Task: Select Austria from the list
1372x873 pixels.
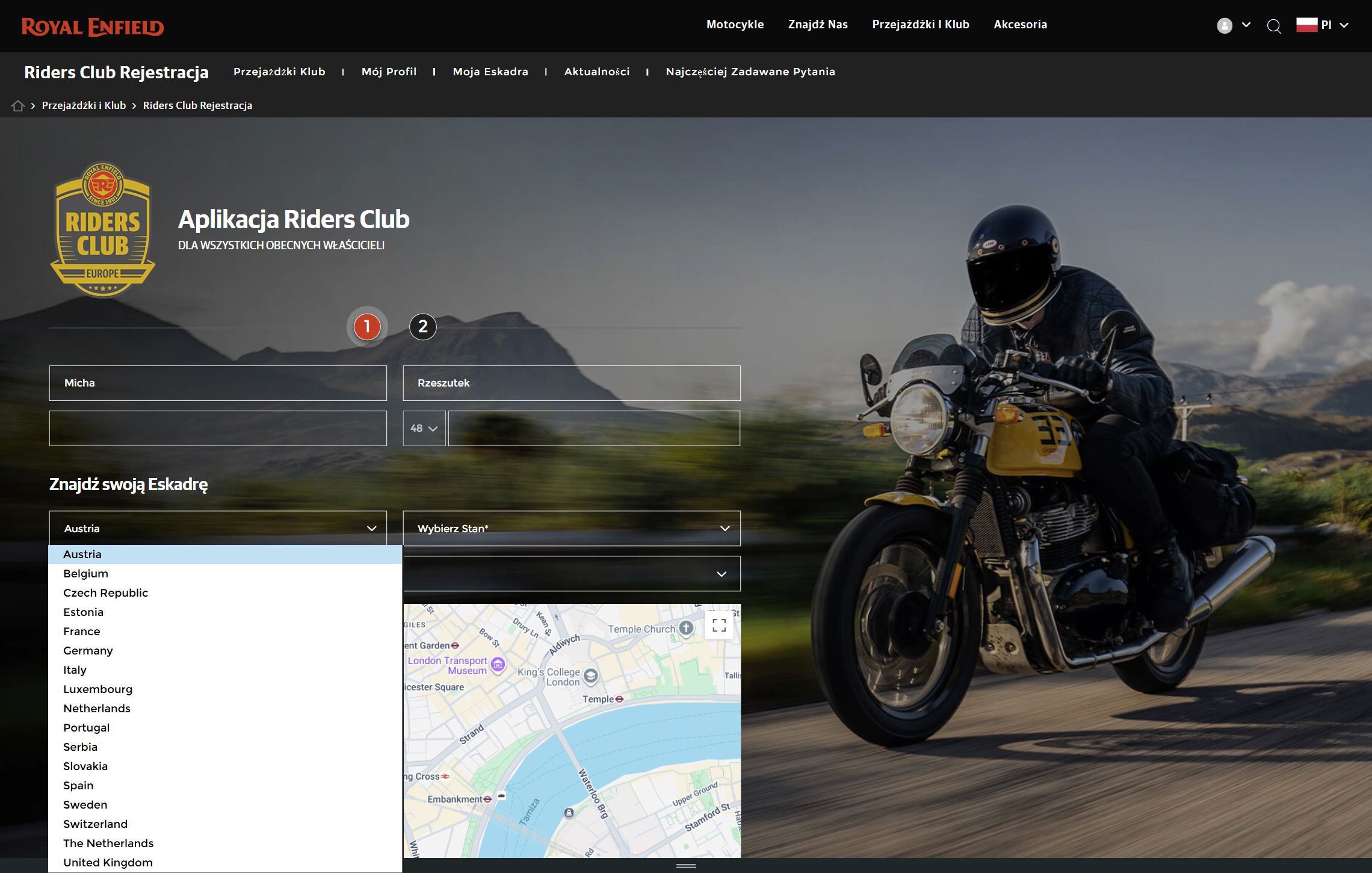Action: click(225, 555)
